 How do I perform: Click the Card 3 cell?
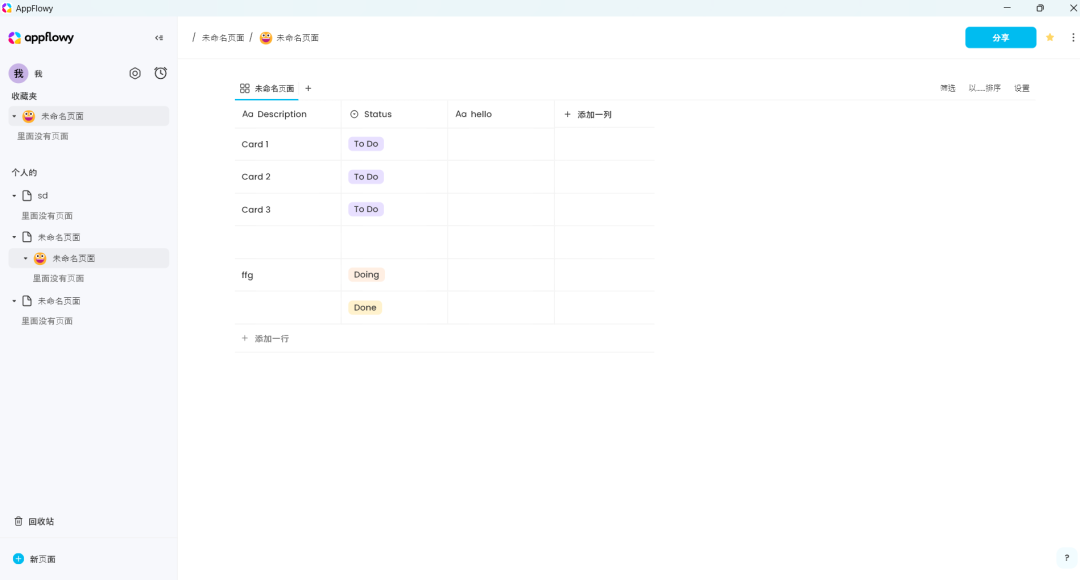(288, 209)
